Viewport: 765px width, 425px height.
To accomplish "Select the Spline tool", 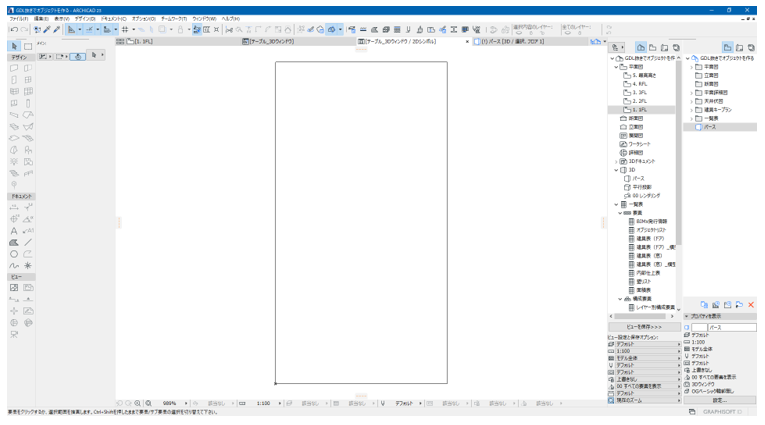I will click(x=14, y=266).
